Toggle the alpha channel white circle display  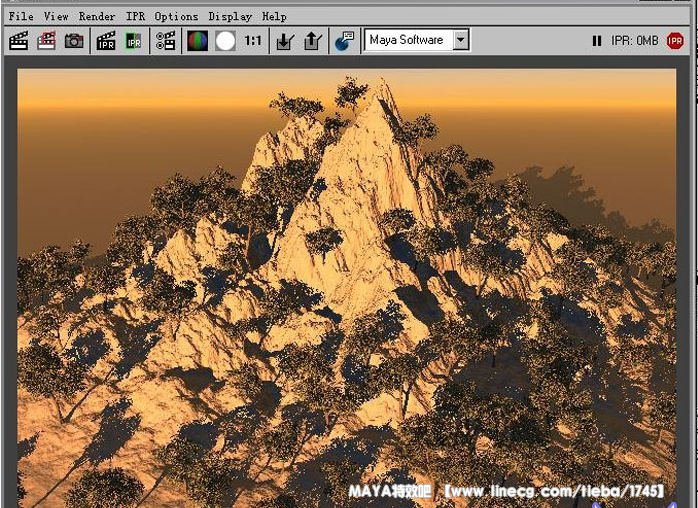point(225,41)
